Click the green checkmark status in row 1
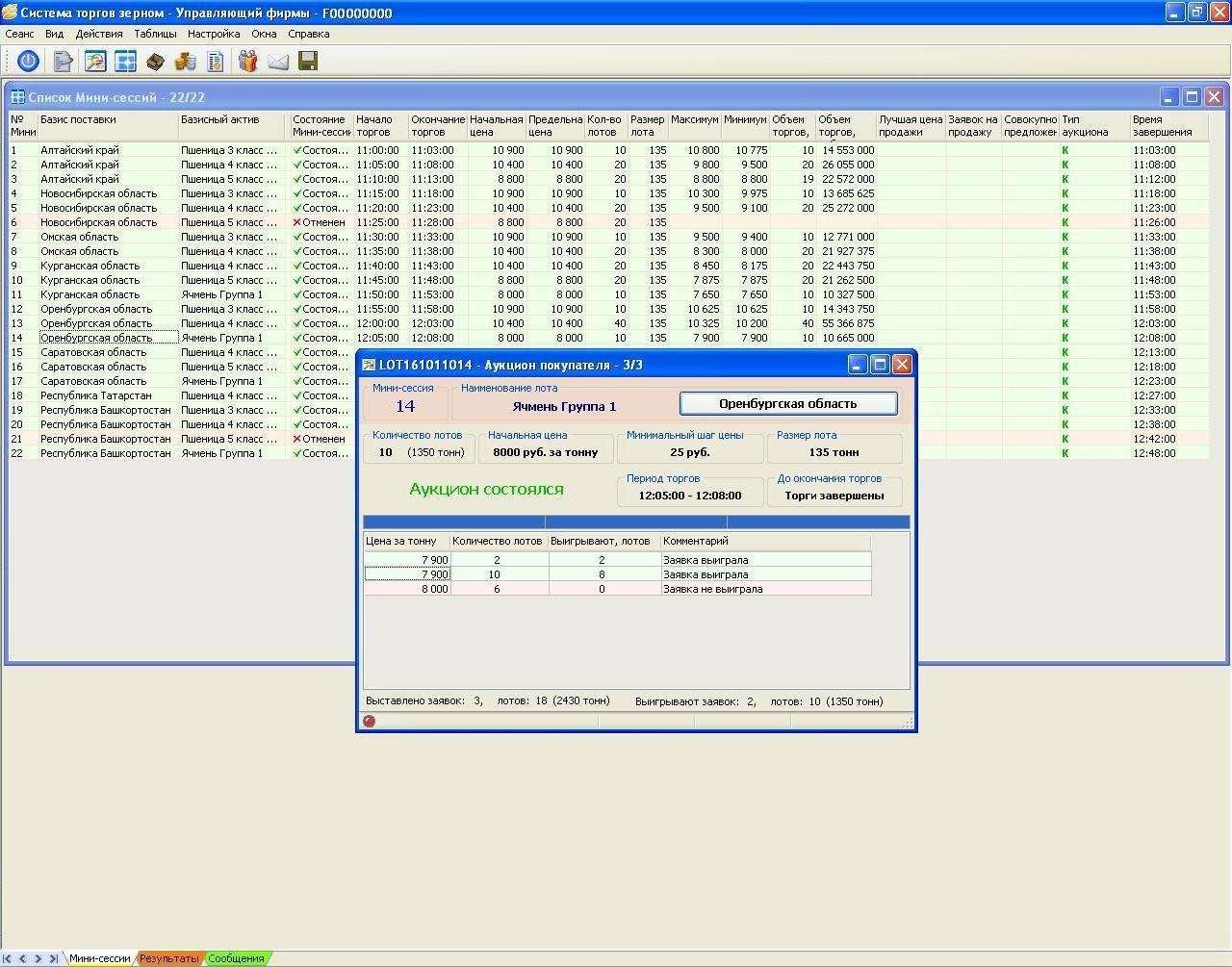Image resolution: width=1232 pixels, height=967 pixels. pyautogui.click(x=297, y=150)
